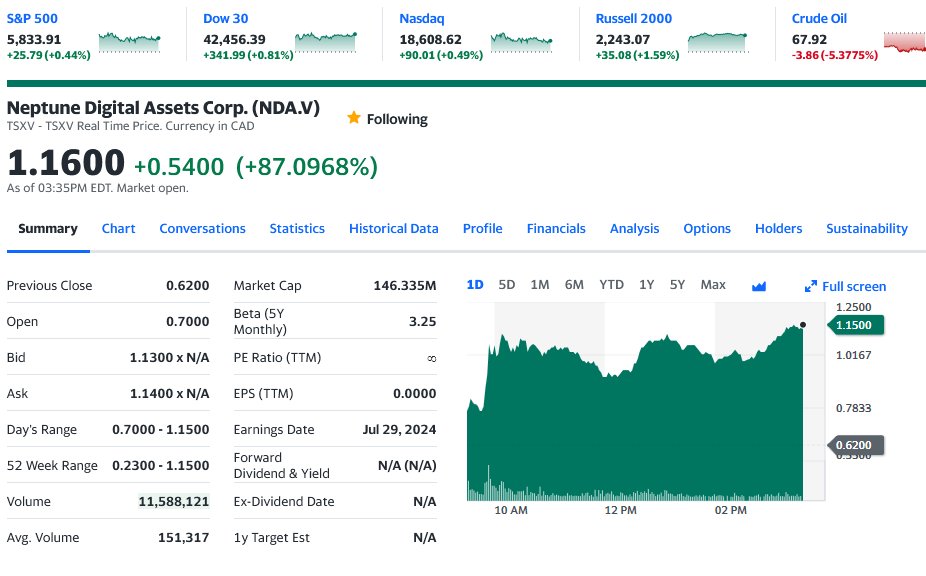
Task: Open the Crude Oil quote link
Action: pos(819,18)
